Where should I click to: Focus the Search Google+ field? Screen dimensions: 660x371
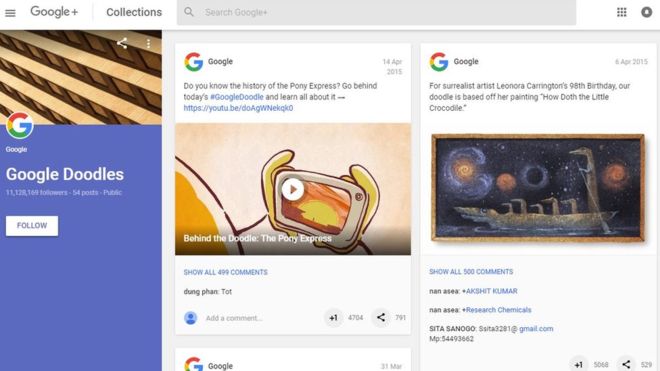tap(376, 13)
